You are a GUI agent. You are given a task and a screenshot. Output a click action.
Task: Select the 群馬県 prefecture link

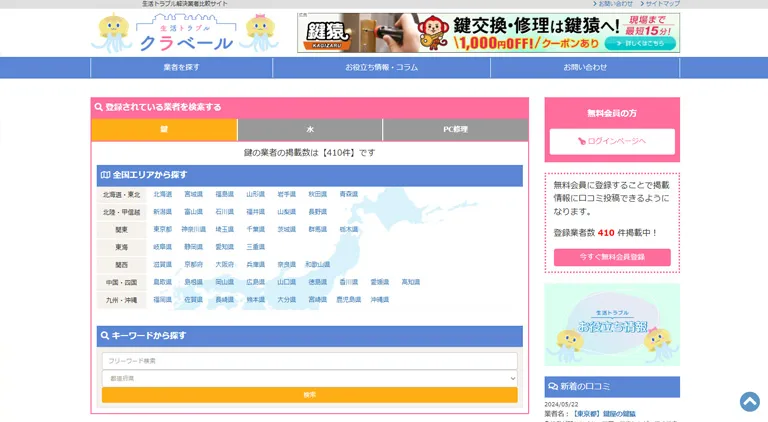317,229
